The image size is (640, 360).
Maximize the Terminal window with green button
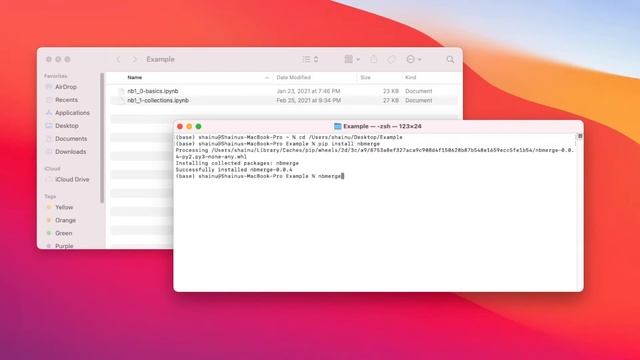(x=198, y=127)
